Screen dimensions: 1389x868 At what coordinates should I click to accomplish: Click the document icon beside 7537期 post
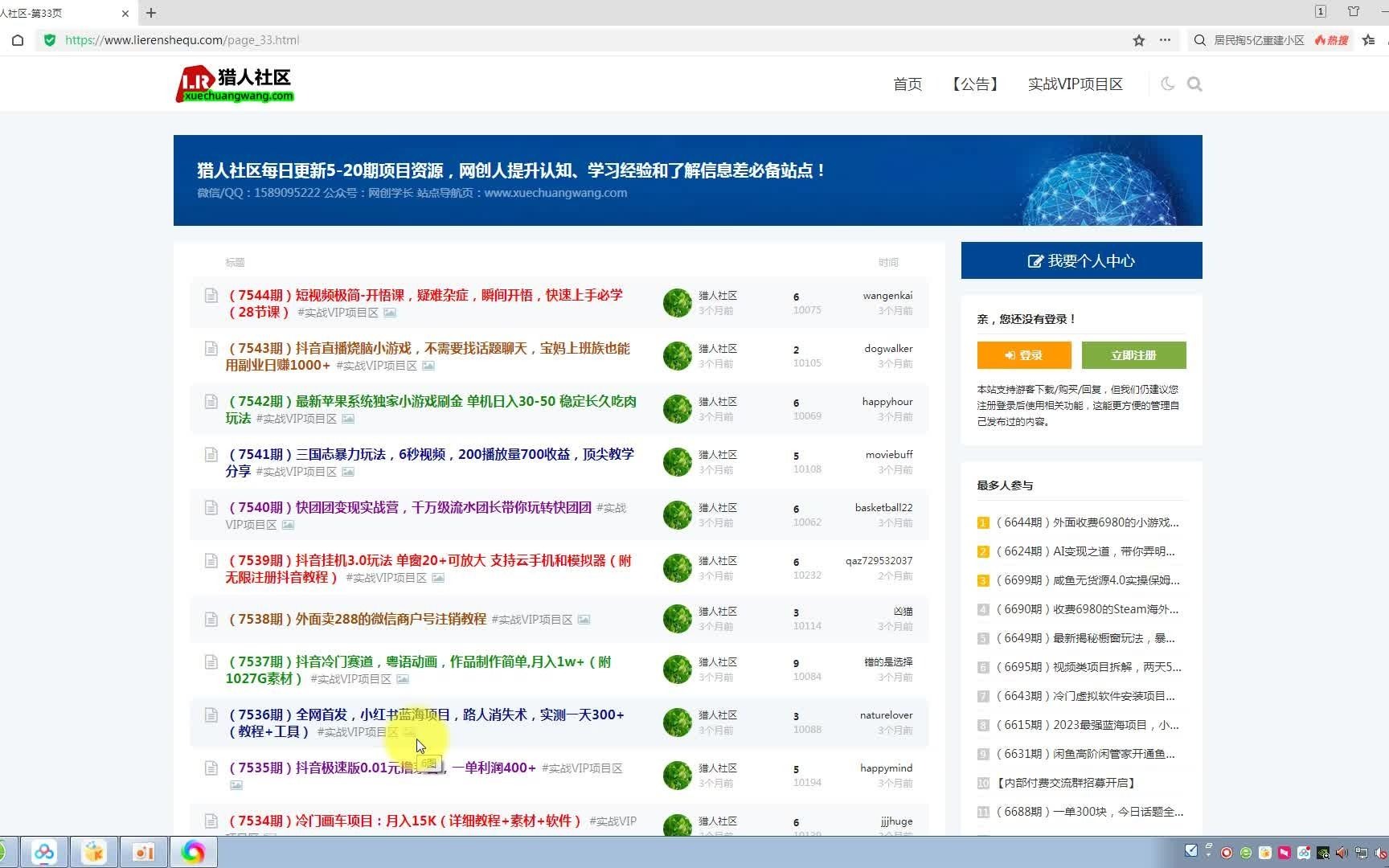tap(211, 662)
